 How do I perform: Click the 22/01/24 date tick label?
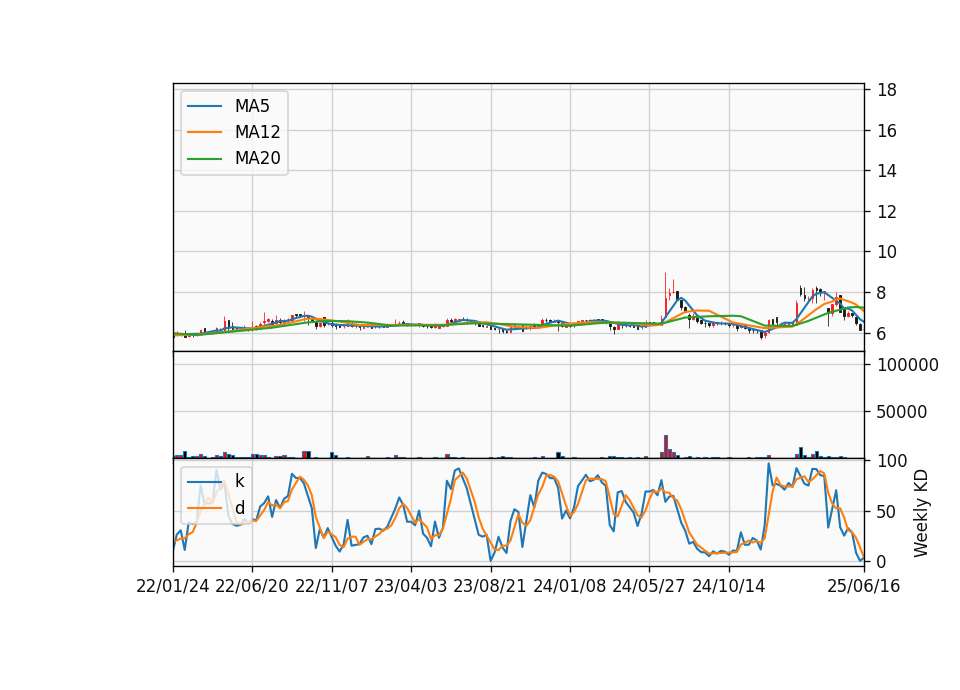[173, 586]
